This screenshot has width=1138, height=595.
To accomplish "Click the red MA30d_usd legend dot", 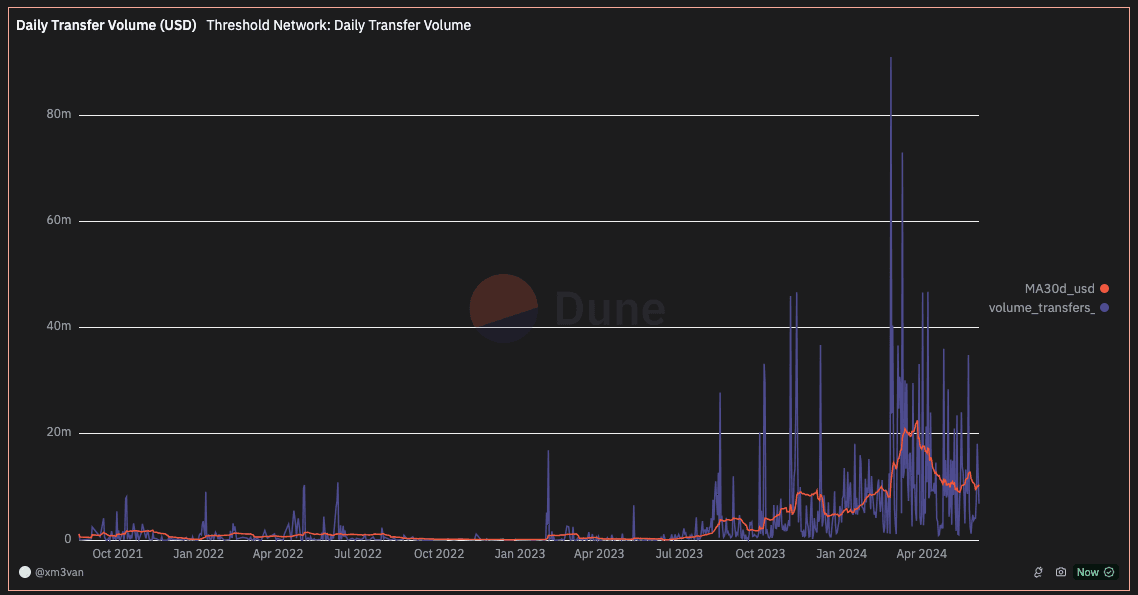I will point(1104,289).
